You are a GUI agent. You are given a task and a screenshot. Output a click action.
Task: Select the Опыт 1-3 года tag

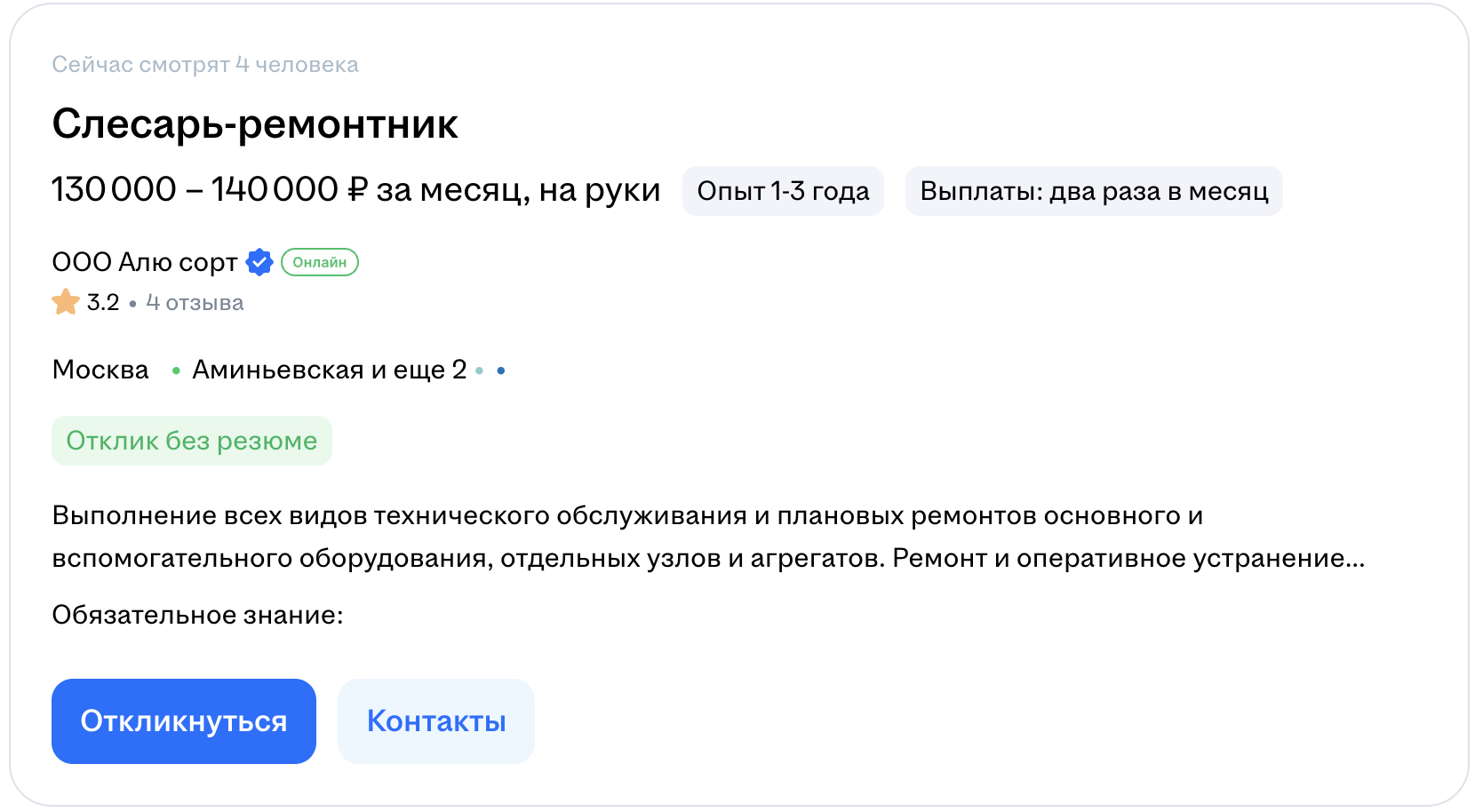pyautogui.click(x=782, y=191)
